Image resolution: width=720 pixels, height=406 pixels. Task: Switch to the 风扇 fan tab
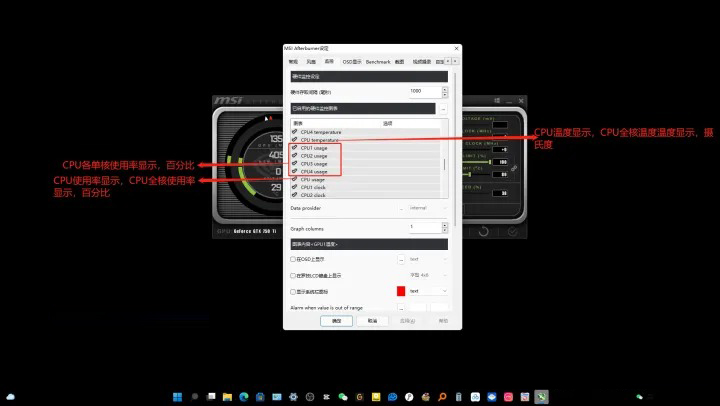pos(311,62)
